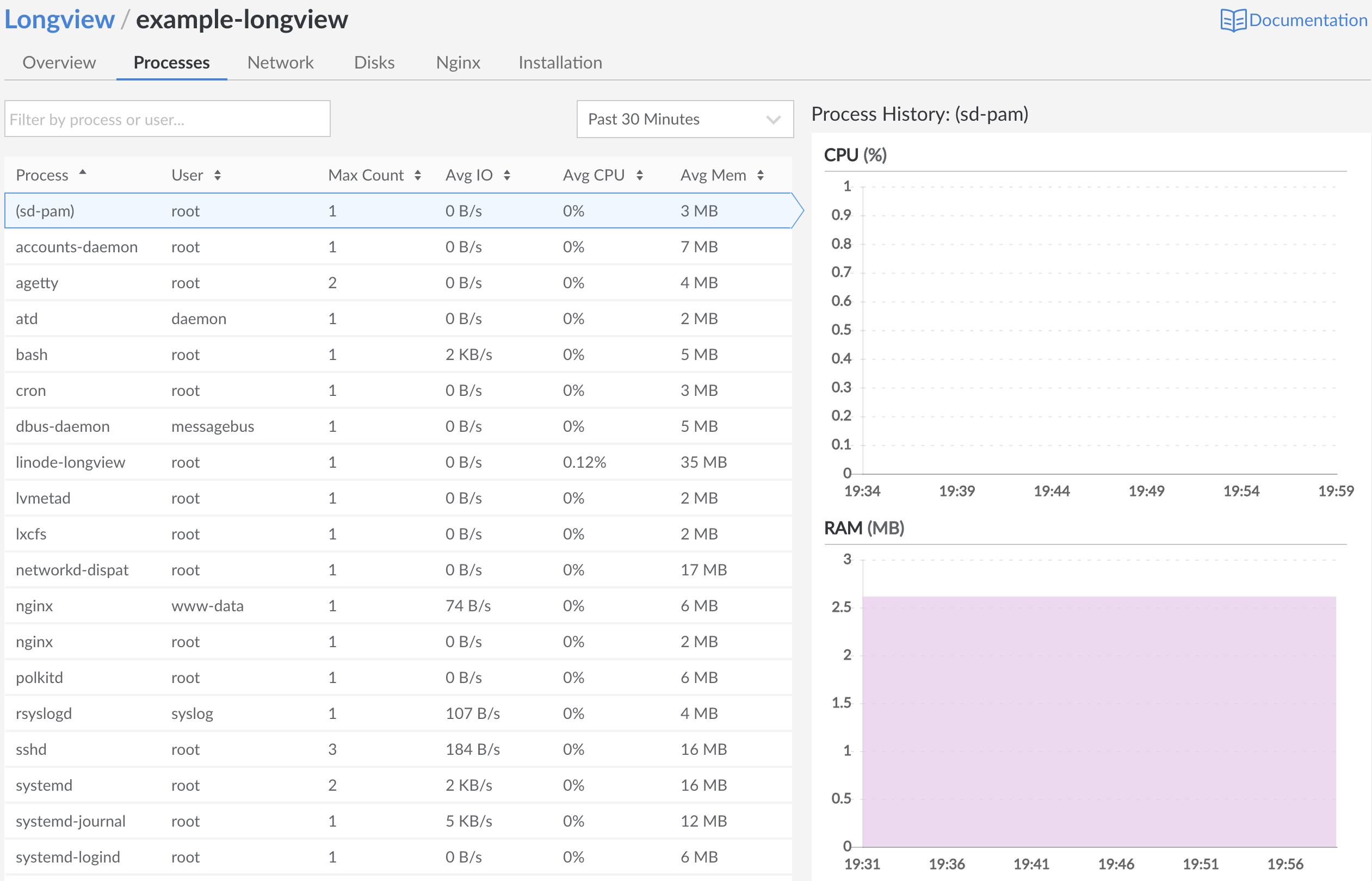Click in the Filter by process field
This screenshot has height=881, width=1372.
point(167,119)
